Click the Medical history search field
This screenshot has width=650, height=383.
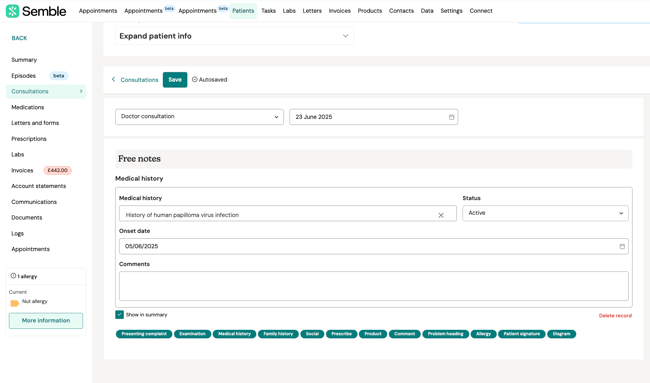point(288,213)
